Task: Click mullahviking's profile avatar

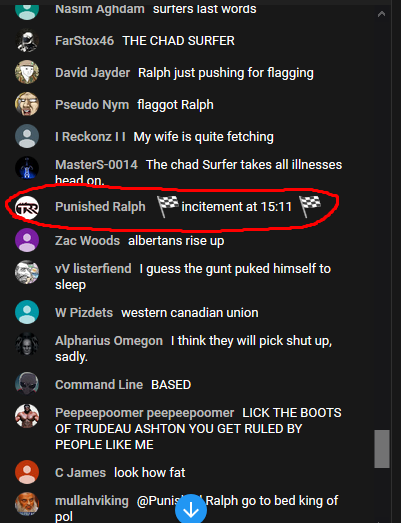Action: coord(27,504)
